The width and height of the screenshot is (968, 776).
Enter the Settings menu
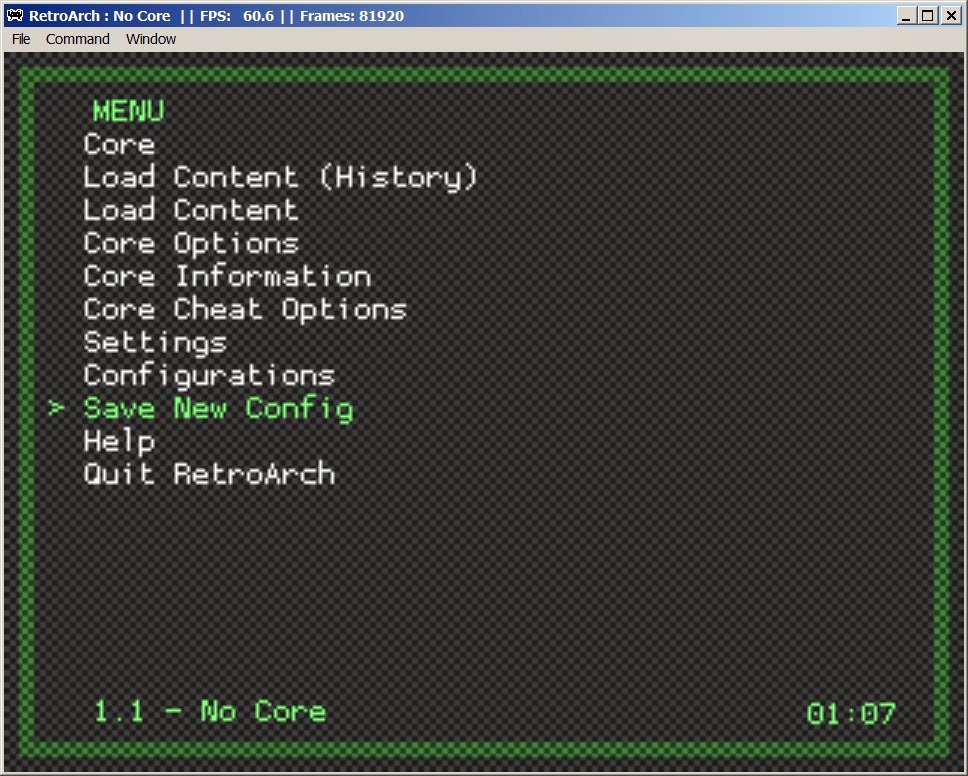[x=154, y=343]
